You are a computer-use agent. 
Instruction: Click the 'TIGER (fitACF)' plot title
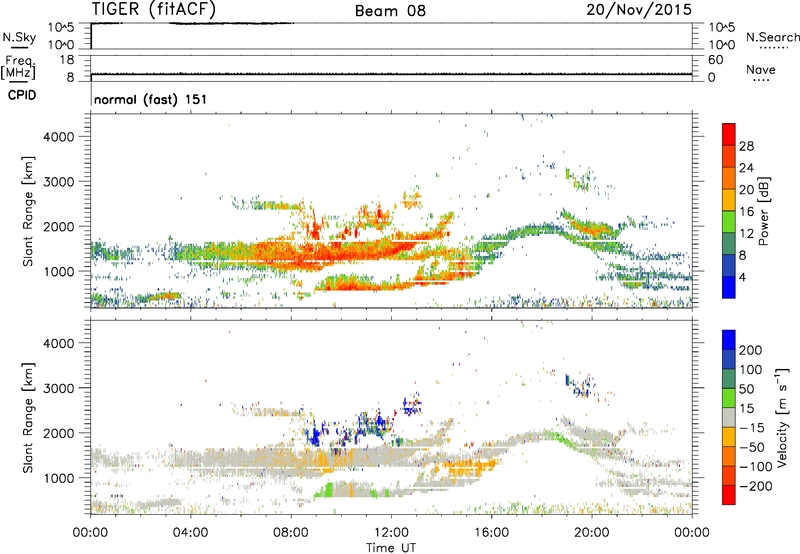(154, 9)
